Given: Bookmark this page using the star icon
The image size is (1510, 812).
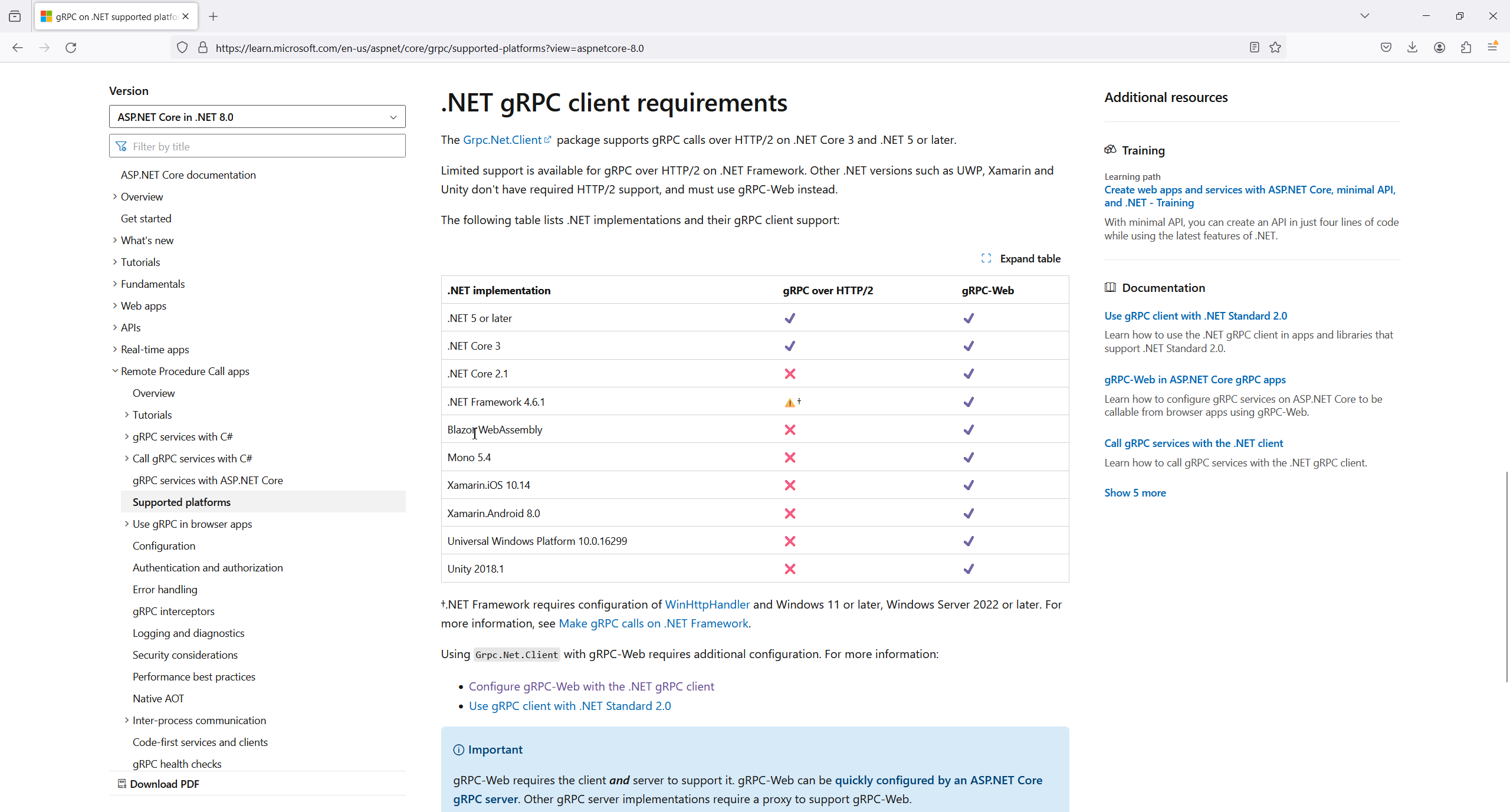Looking at the screenshot, I should point(1275,47).
